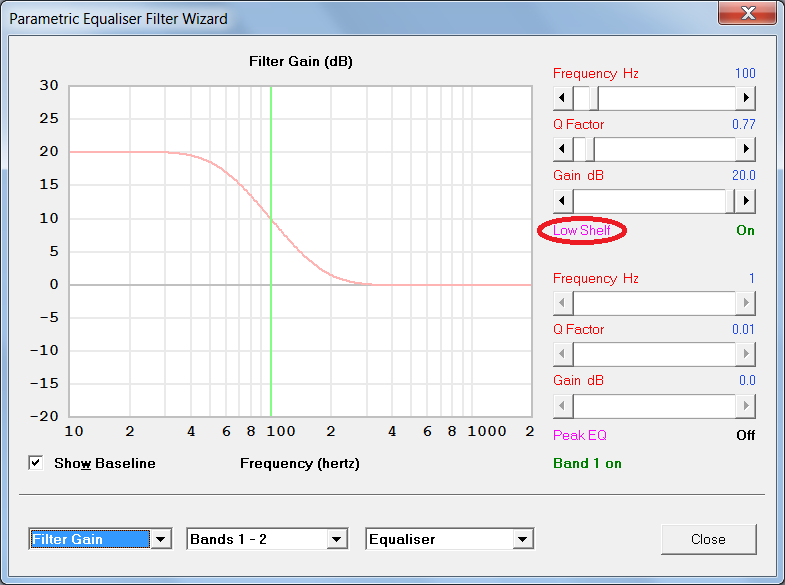Image resolution: width=785 pixels, height=585 pixels.
Task: Open the Bands 1 - 2 dropdown
Action: click(x=336, y=539)
